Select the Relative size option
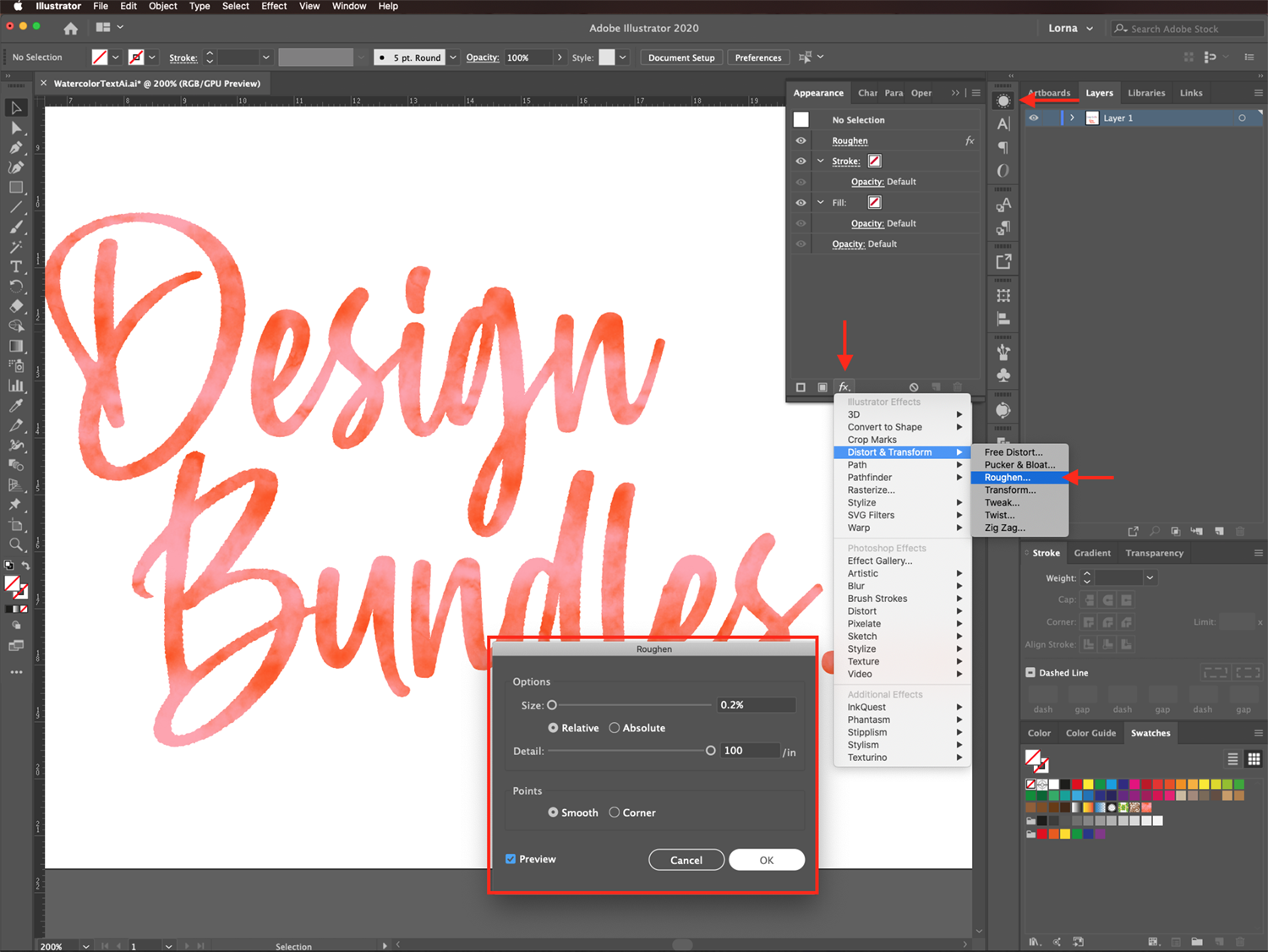This screenshot has height=952, width=1268. pyautogui.click(x=553, y=728)
